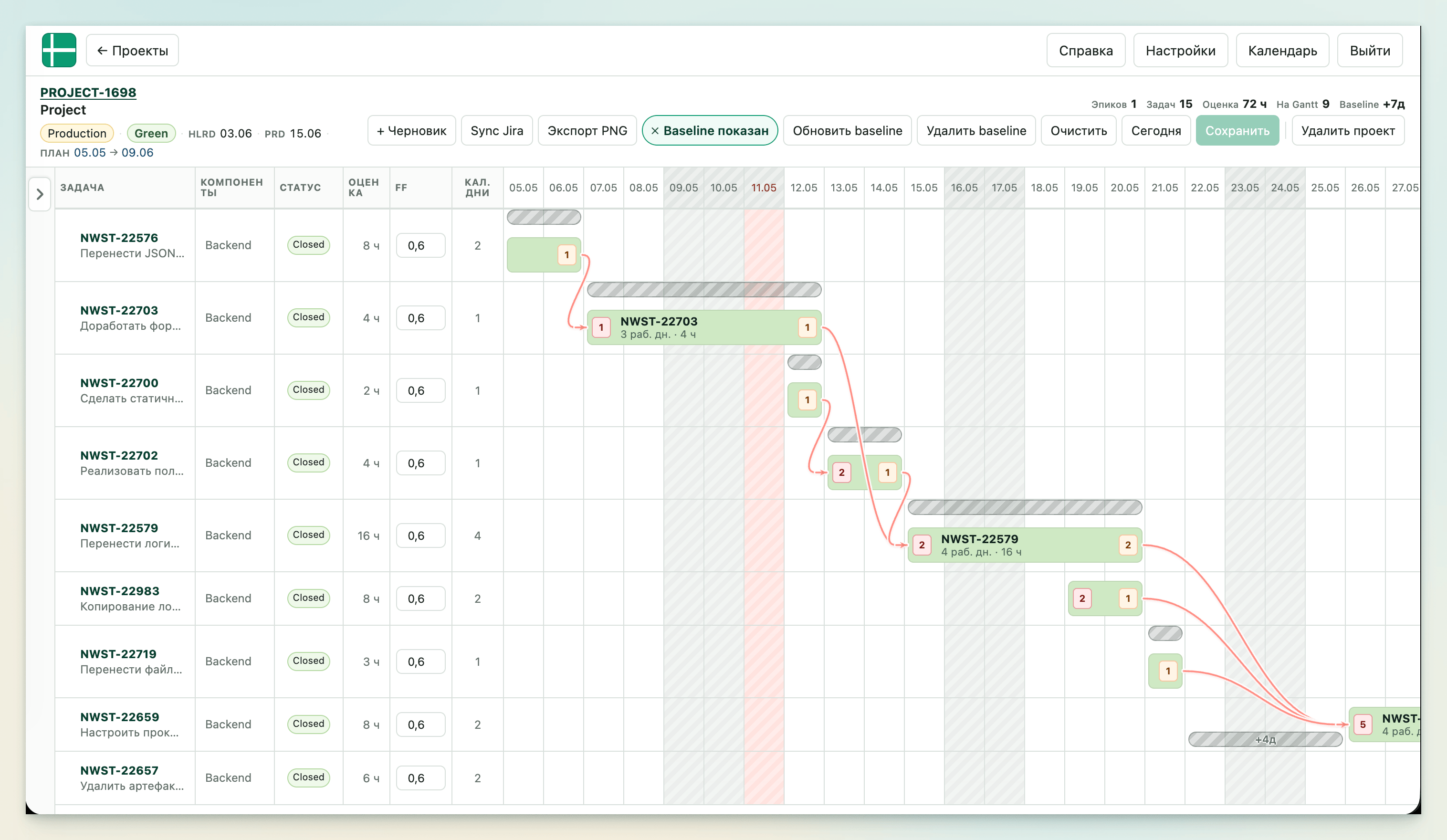Edit FF value for NWST-22702
Image resolution: width=1447 pixels, height=840 pixels.
click(420, 463)
